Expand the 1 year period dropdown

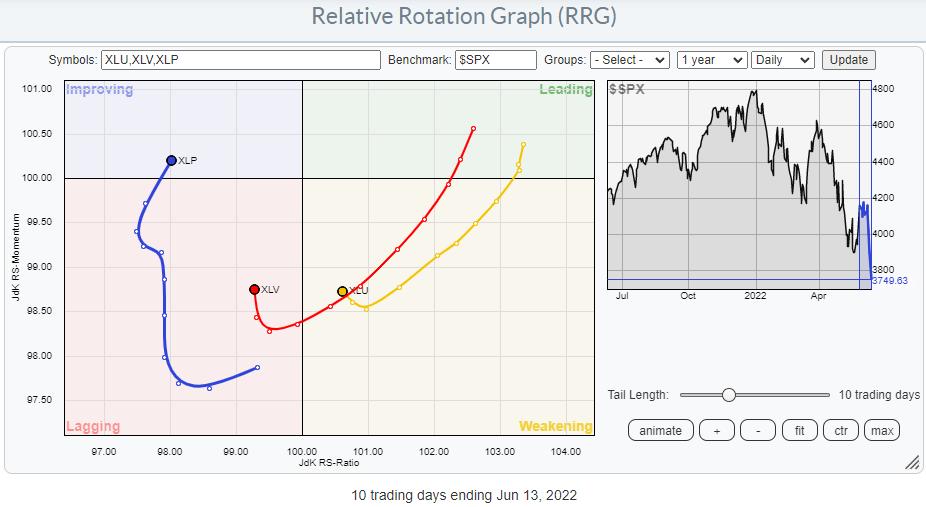pyautogui.click(x=711, y=60)
